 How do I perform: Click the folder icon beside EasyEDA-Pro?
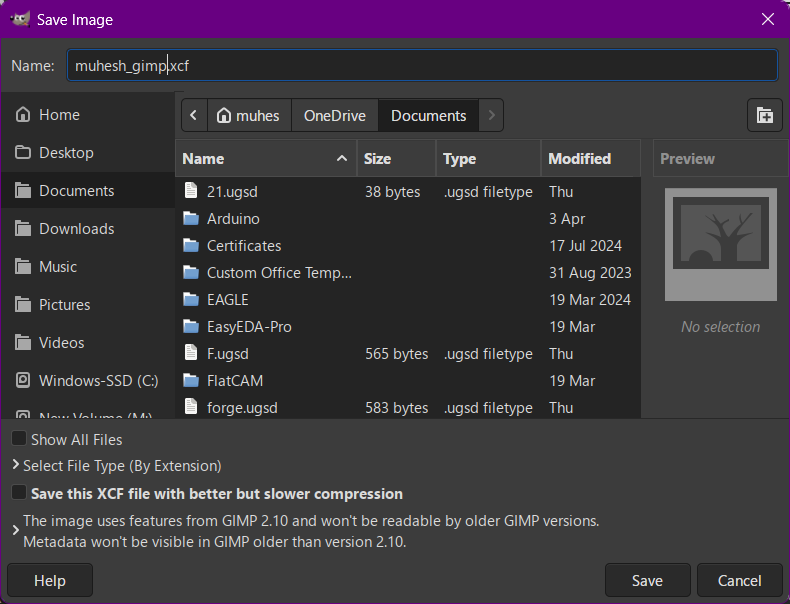(191, 327)
